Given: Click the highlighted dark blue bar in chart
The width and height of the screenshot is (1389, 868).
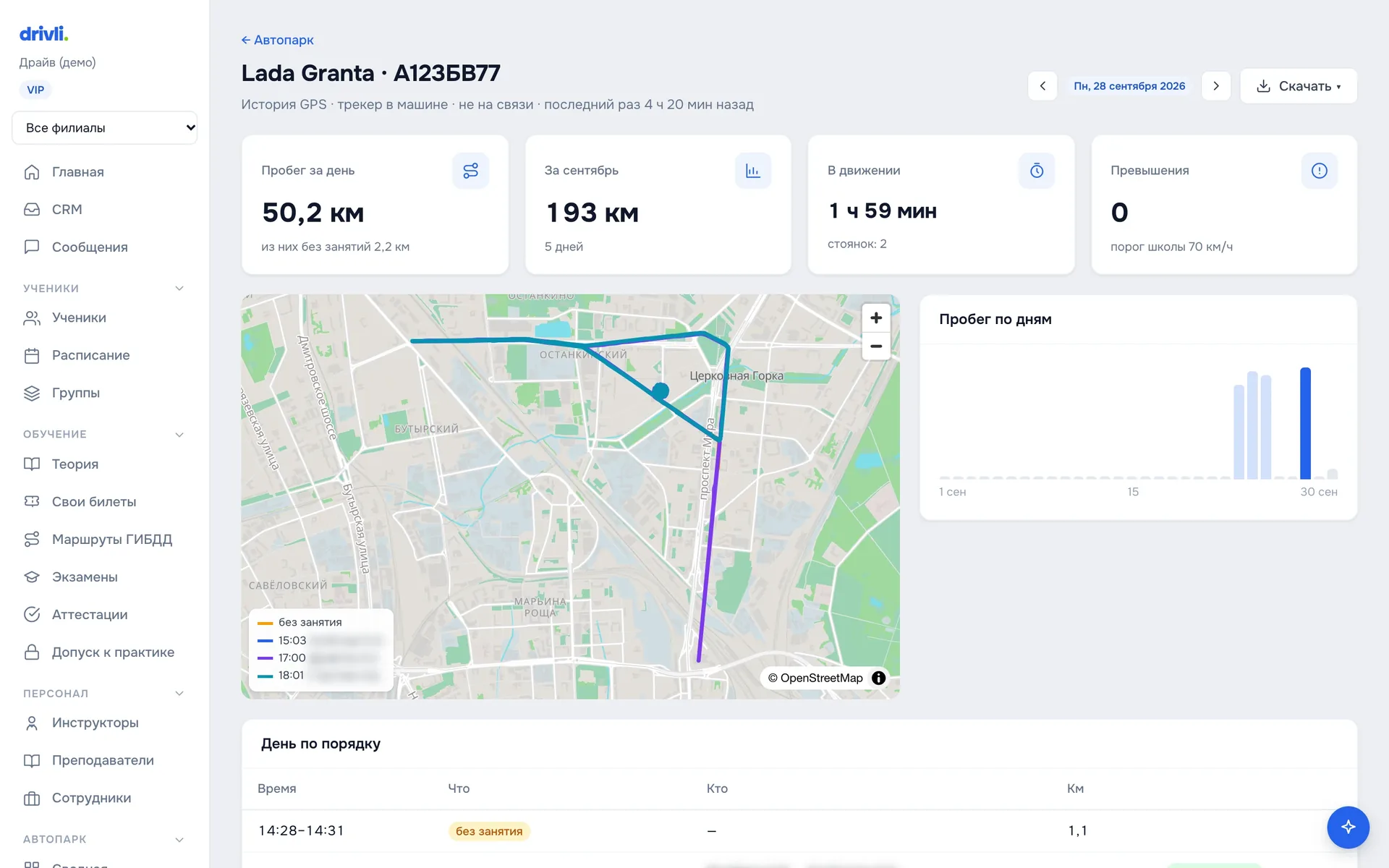Looking at the screenshot, I should pos(1305,423).
